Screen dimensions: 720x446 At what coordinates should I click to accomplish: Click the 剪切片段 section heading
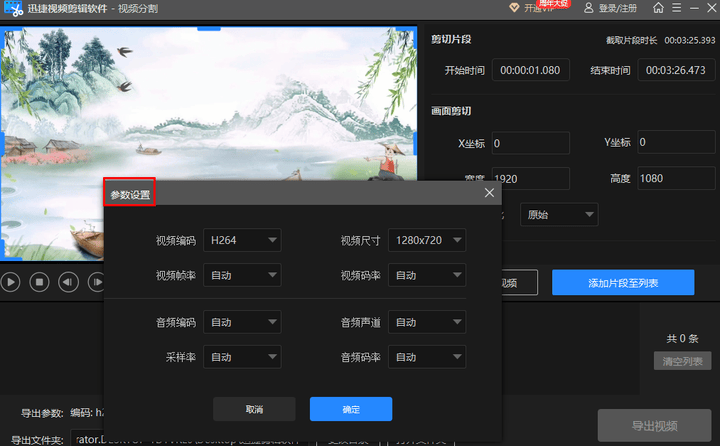coord(451,40)
